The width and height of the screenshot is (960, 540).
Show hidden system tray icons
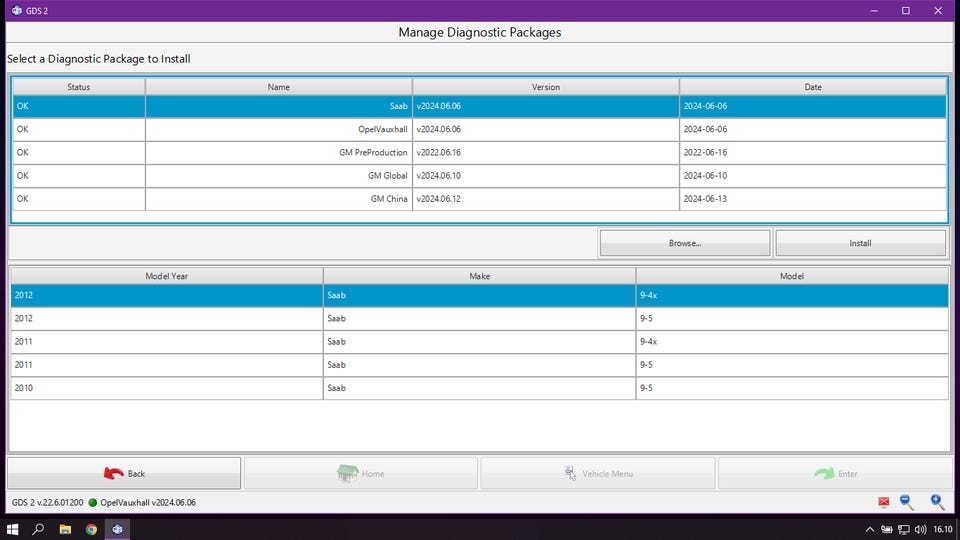pyautogui.click(x=869, y=529)
